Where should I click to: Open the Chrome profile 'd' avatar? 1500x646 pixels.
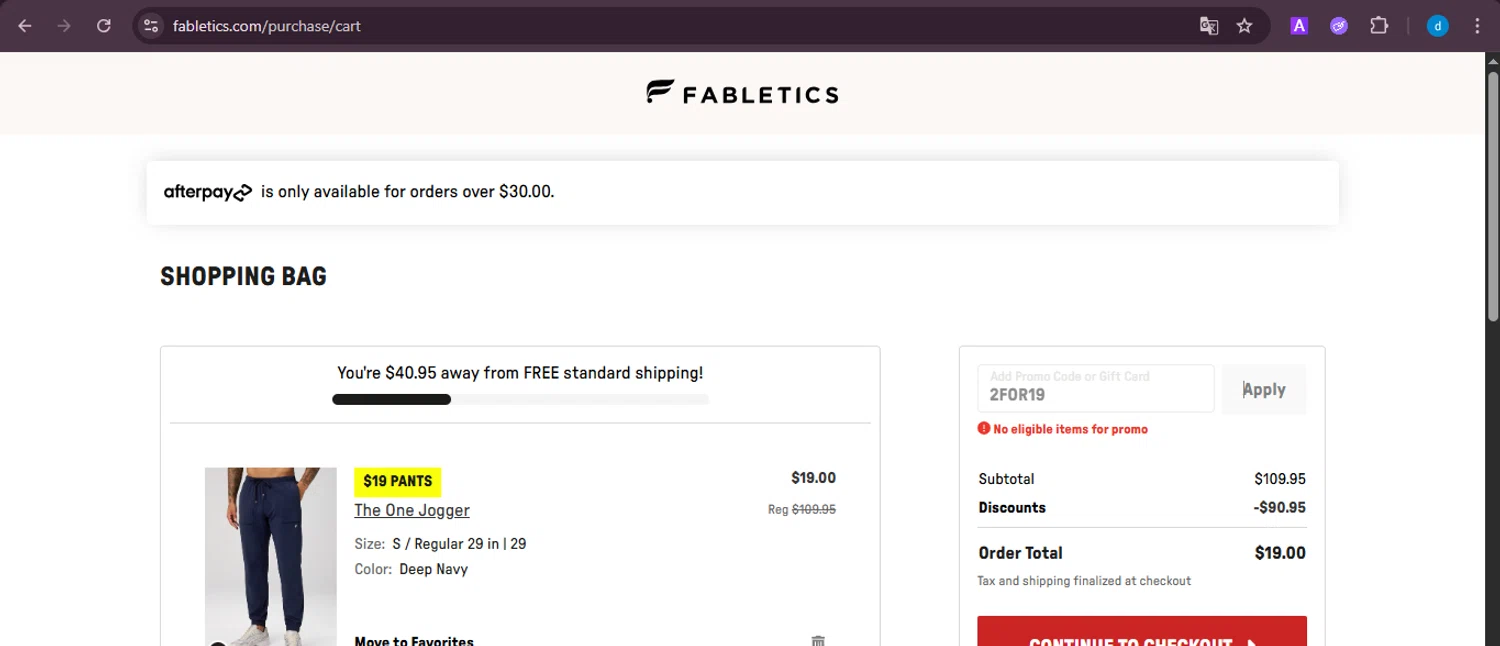(x=1438, y=26)
